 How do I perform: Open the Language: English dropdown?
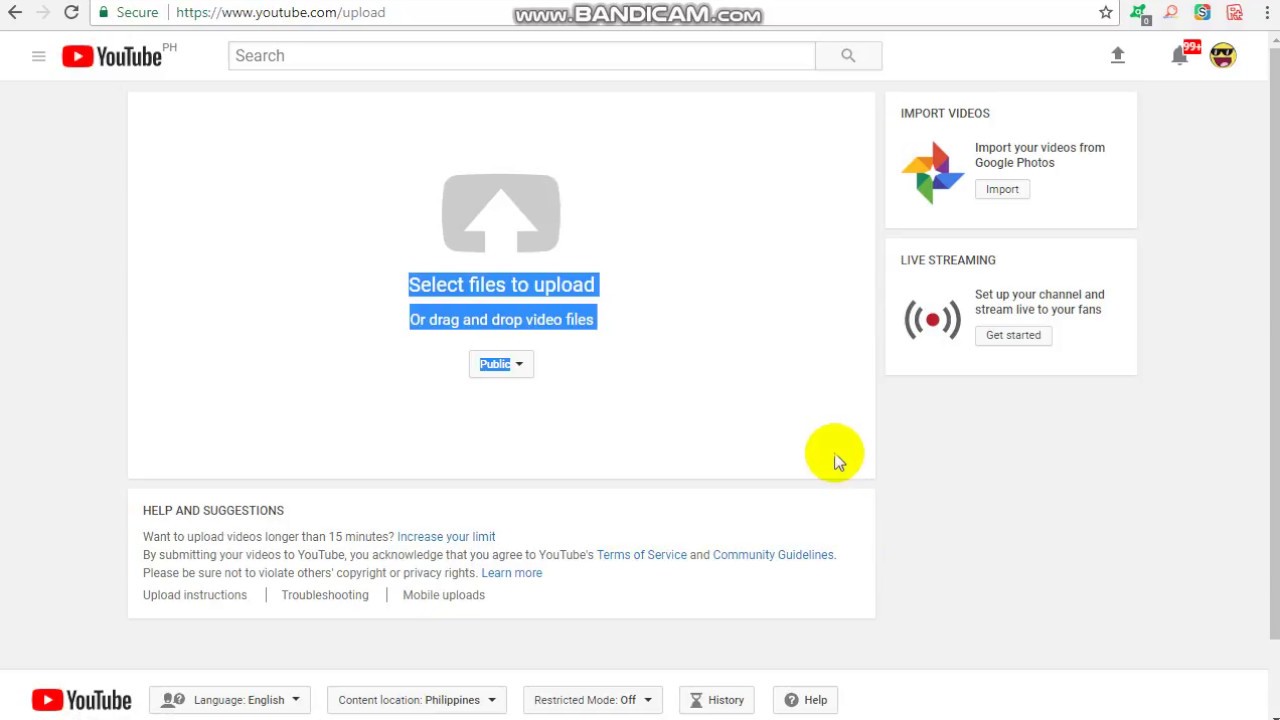[230, 700]
